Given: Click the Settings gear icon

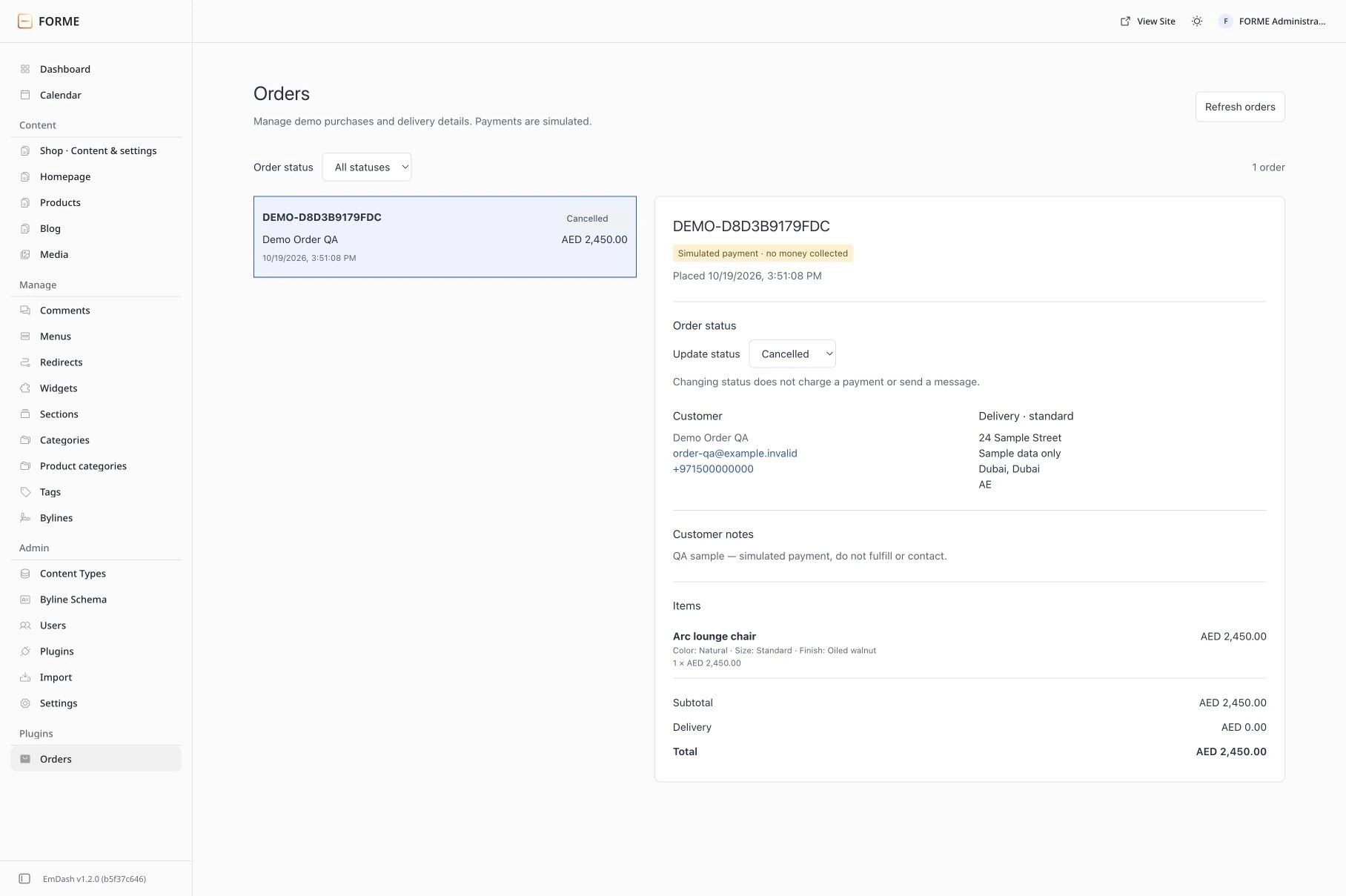Looking at the screenshot, I should pyautogui.click(x=25, y=703).
